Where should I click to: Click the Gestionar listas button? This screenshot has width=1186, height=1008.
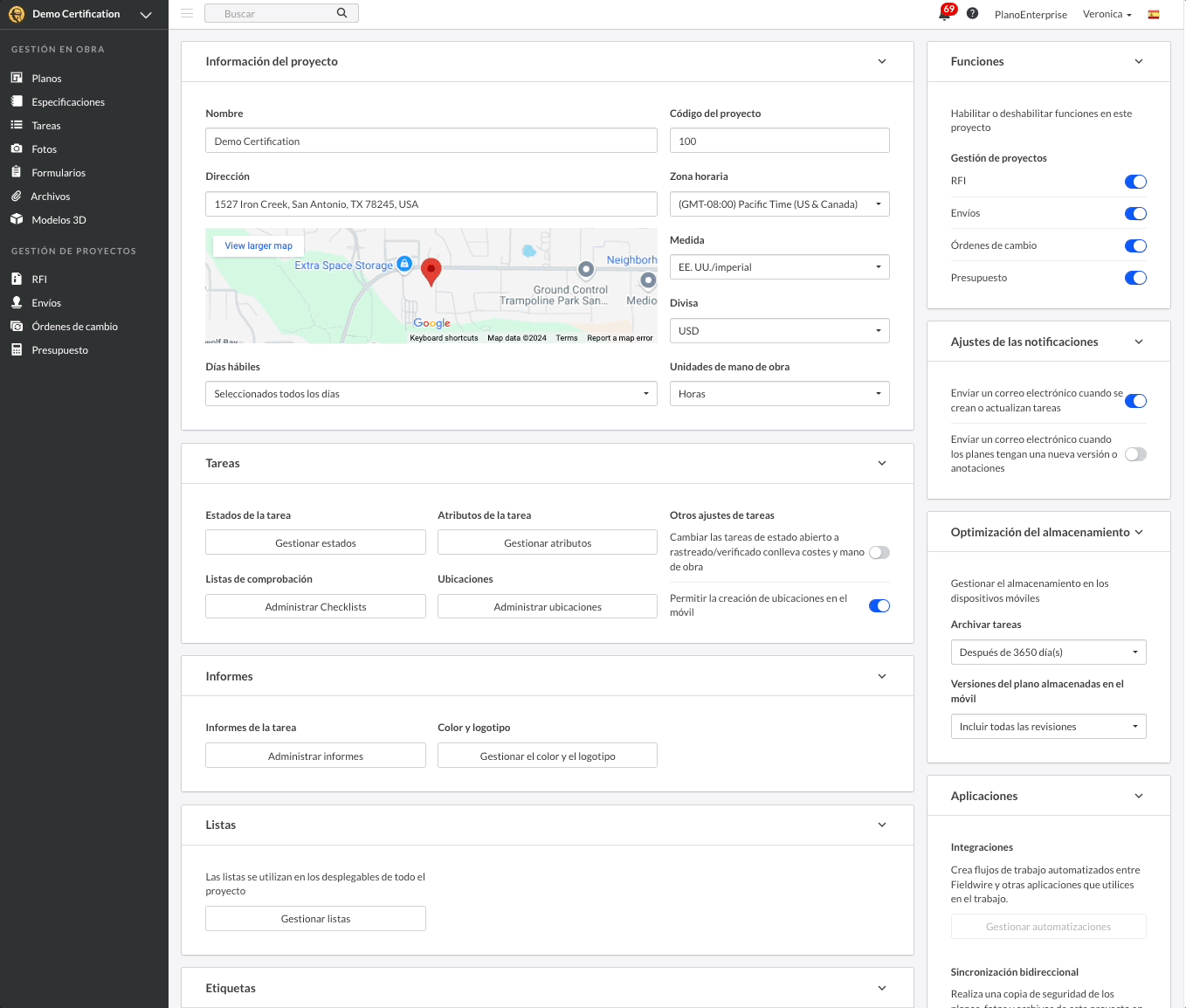coord(315,918)
